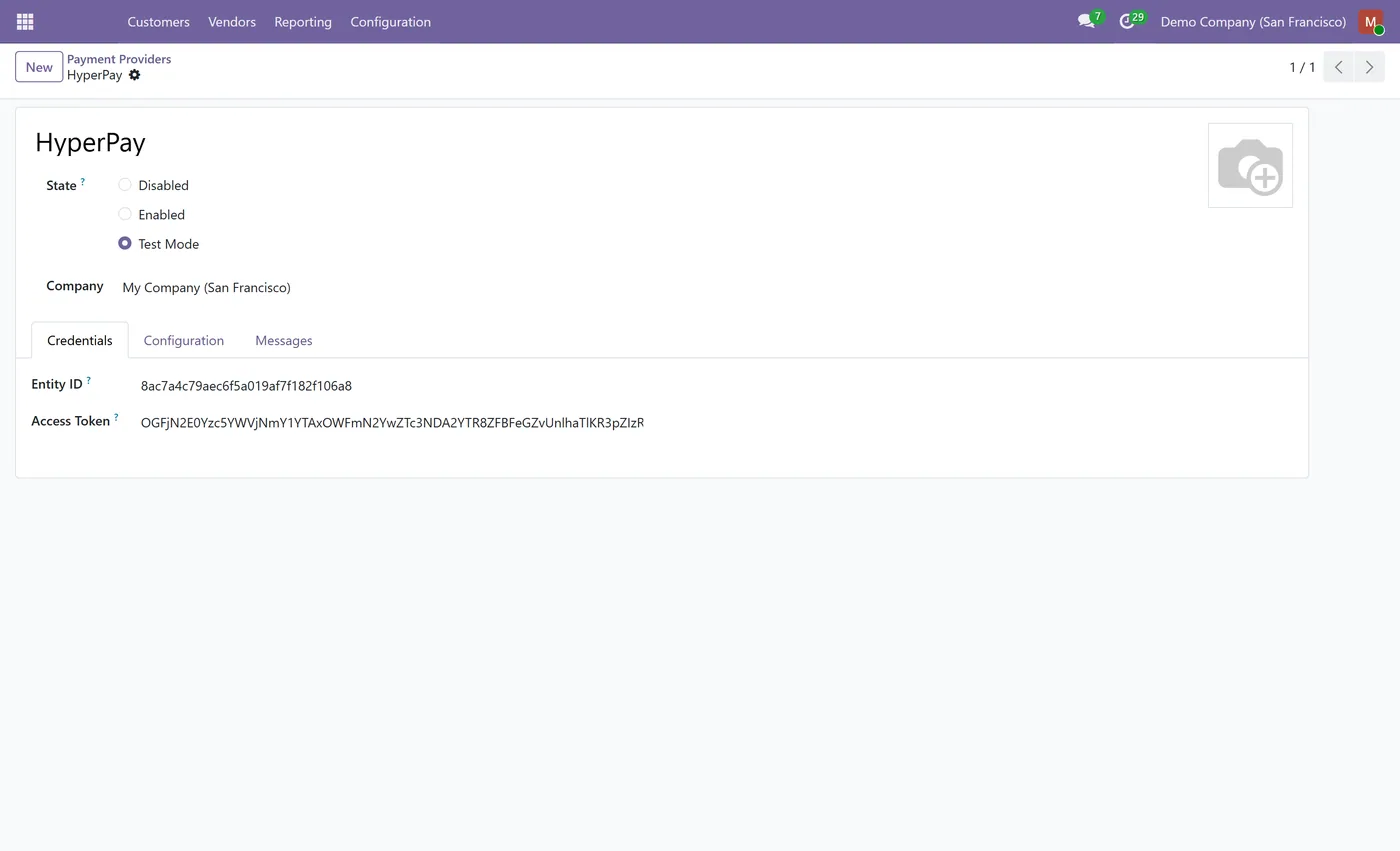
Task: Open the conversations messages icon
Action: (x=1087, y=21)
